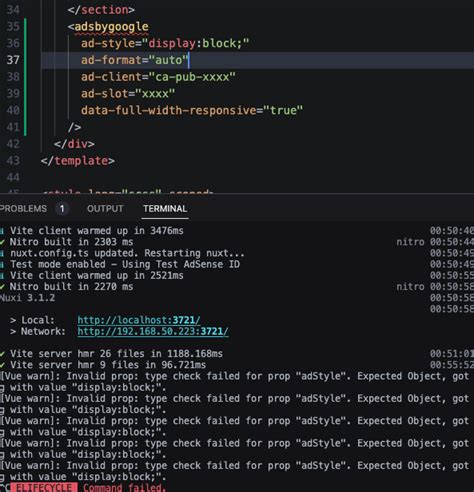Select the TERMINAL tab
This screenshot has height=492, width=474.
pyautogui.click(x=165, y=209)
